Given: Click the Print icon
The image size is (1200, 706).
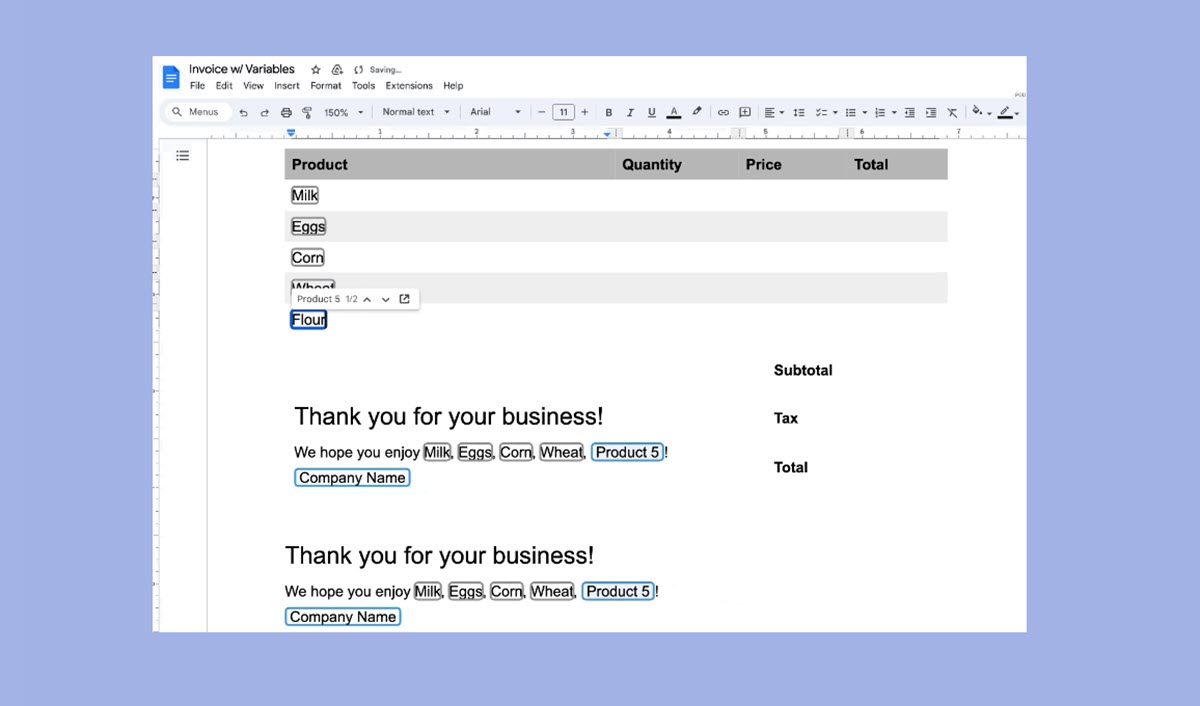Looking at the screenshot, I should 286,113.
